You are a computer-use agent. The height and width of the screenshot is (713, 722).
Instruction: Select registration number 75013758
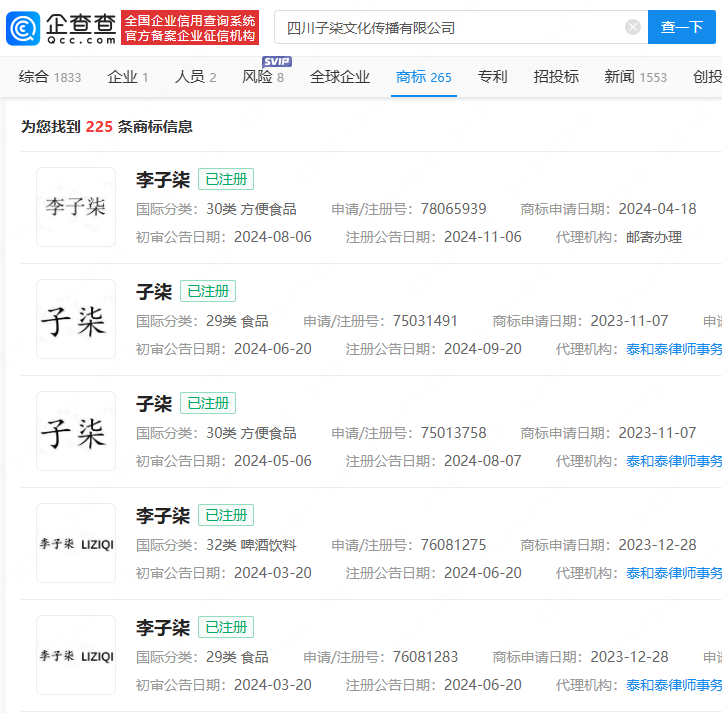click(x=454, y=433)
